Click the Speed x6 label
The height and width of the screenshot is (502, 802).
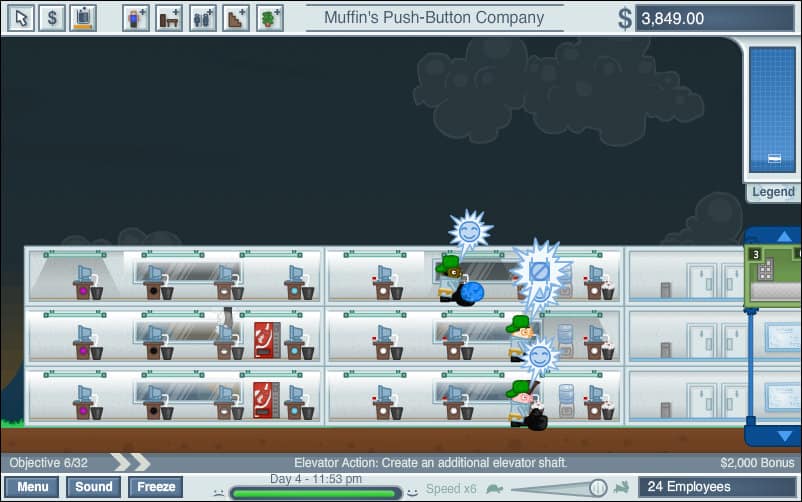[x=451, y=489]
